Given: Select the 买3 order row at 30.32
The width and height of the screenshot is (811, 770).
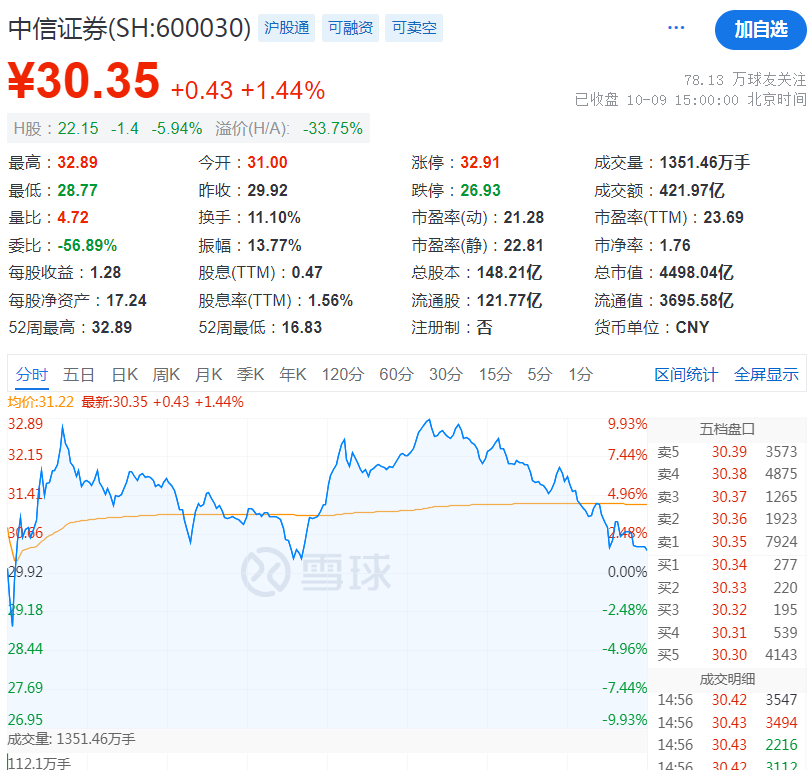Looking at the screenshot, I should tap(727, 610).
